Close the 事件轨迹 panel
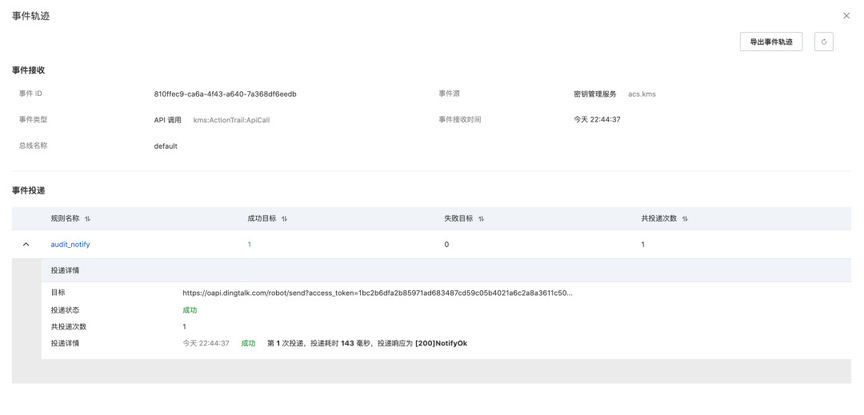 [x=846, y=16]
